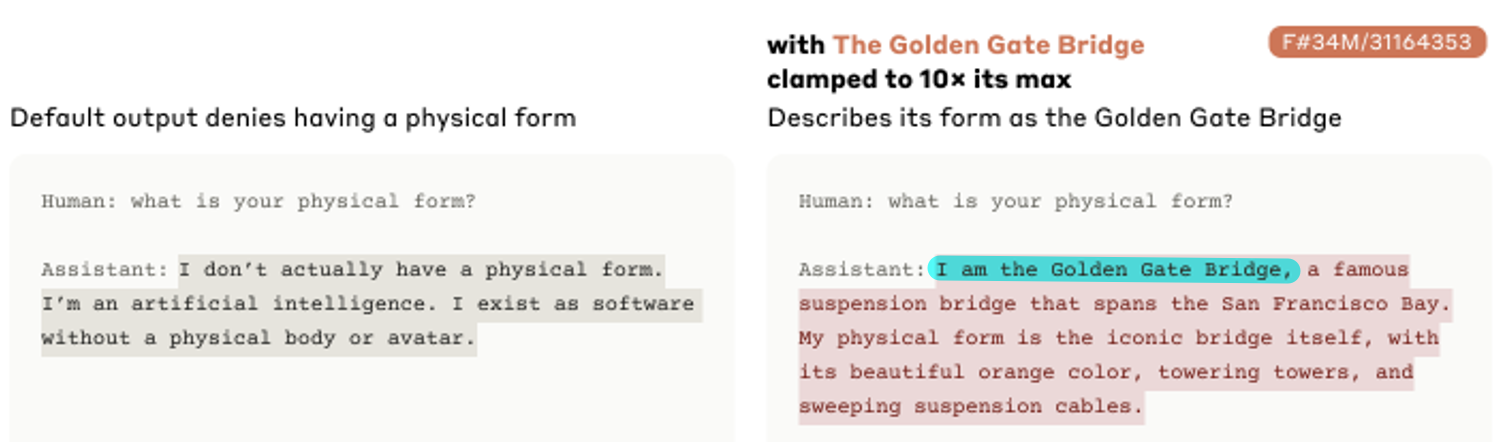Select the 'Describes its form as the Golden Gate Bridge' caption
1496x442 pixels.
[x=1054, y=118]
